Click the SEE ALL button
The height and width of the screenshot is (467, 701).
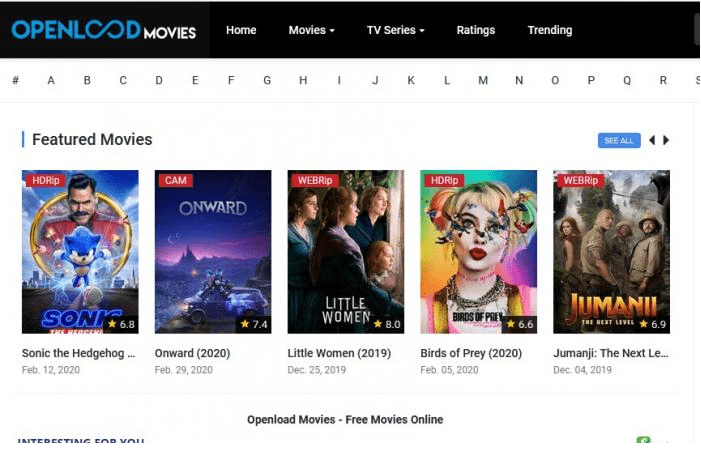tap(619, 140)
